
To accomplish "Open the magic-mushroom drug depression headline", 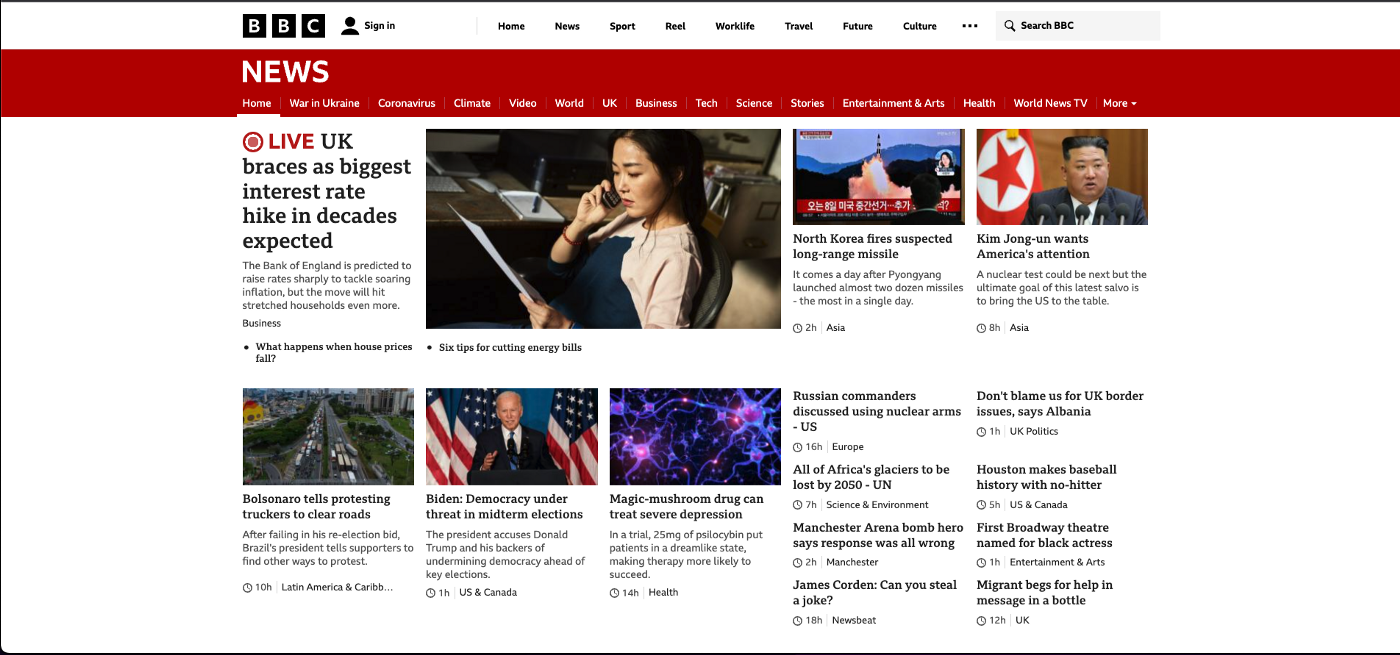I will tap(687, 506).
